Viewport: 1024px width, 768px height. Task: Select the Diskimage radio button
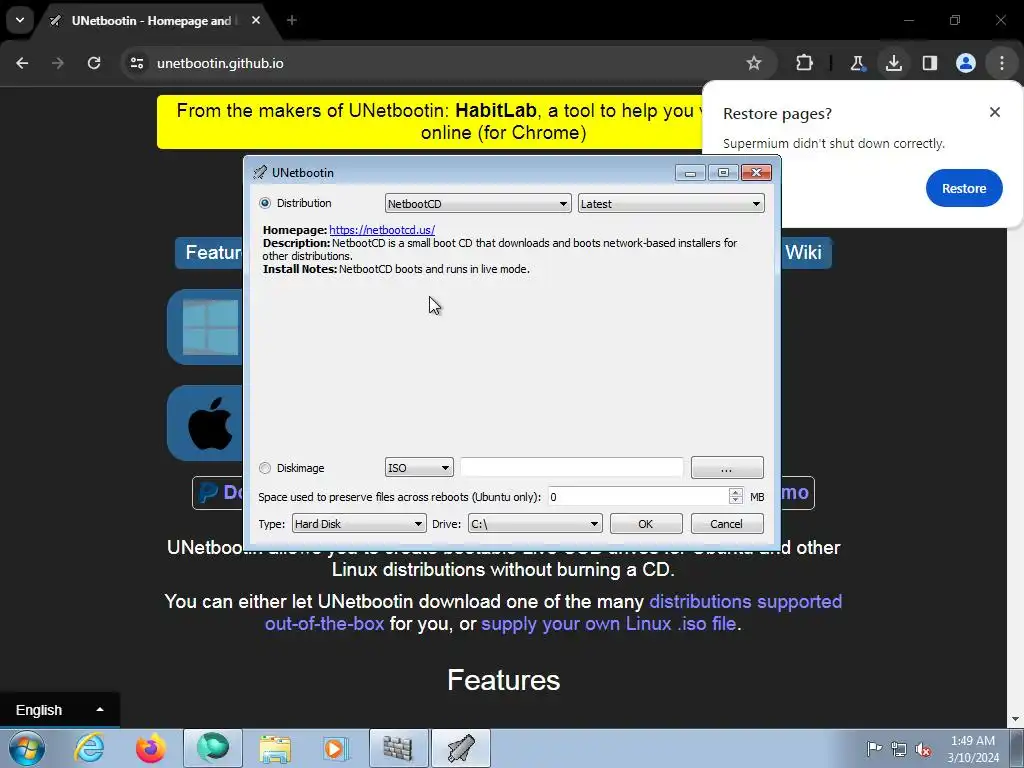pyautogui.click(x=264, y=468)
